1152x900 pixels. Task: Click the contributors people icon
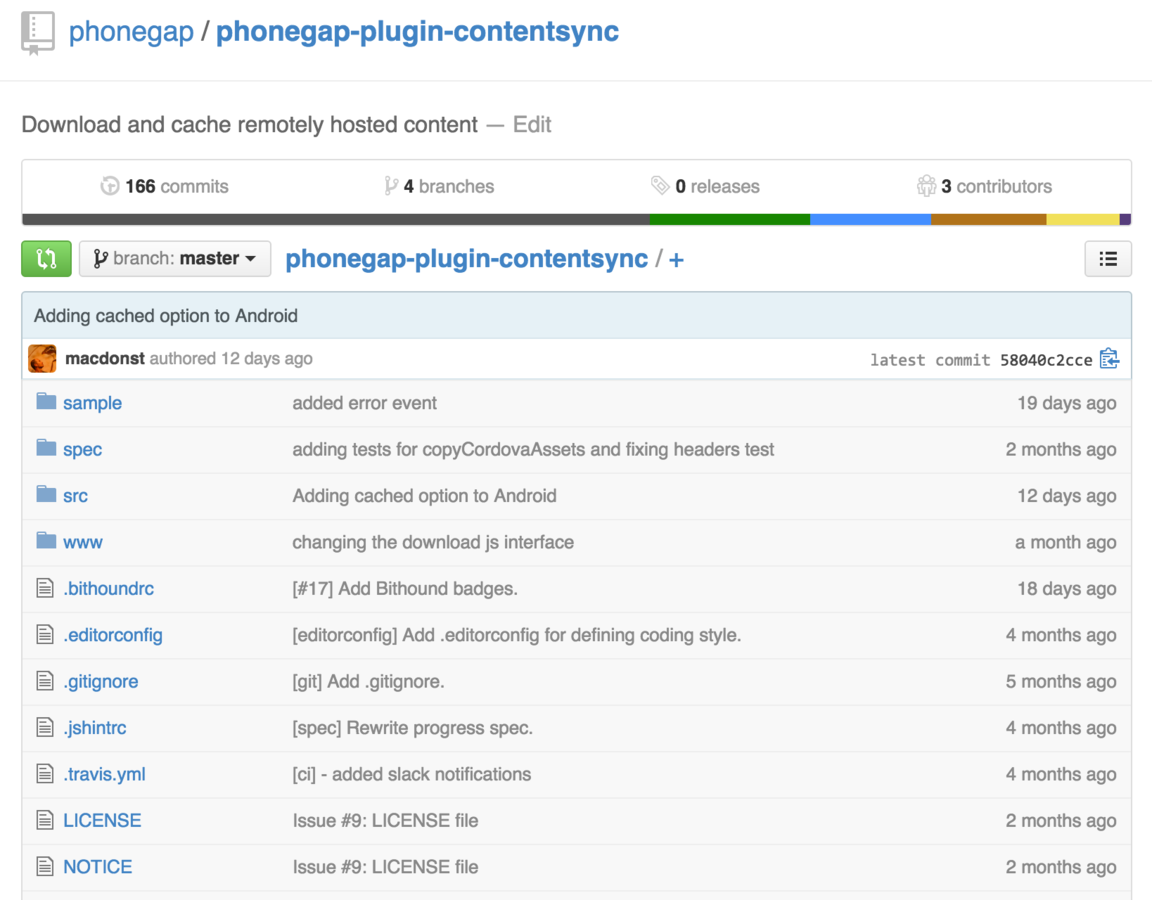point(926,186)
